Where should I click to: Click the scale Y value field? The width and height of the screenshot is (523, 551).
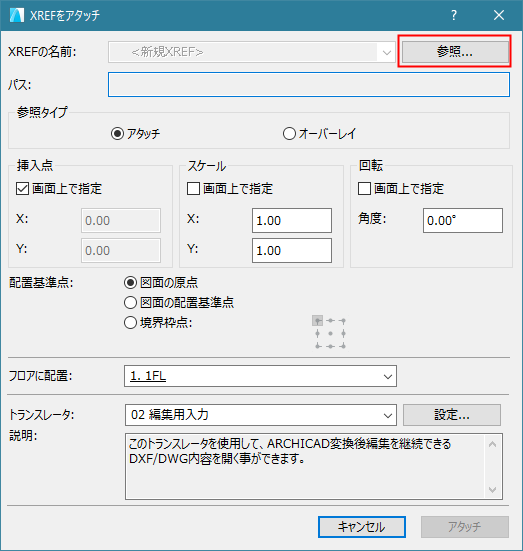pyautogui.click(x=292, y=251)
